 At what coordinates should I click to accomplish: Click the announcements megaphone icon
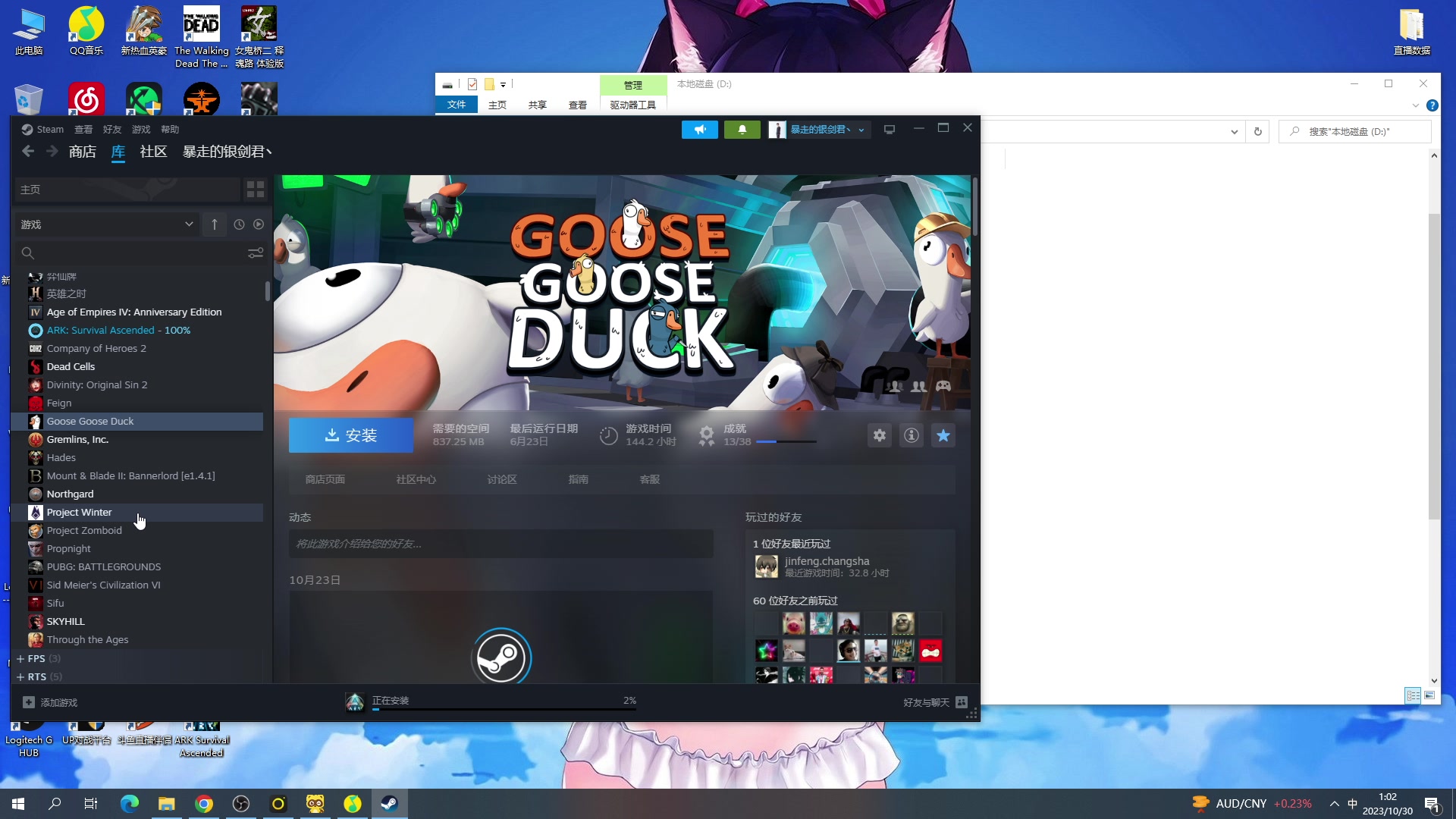coord(699,130)
